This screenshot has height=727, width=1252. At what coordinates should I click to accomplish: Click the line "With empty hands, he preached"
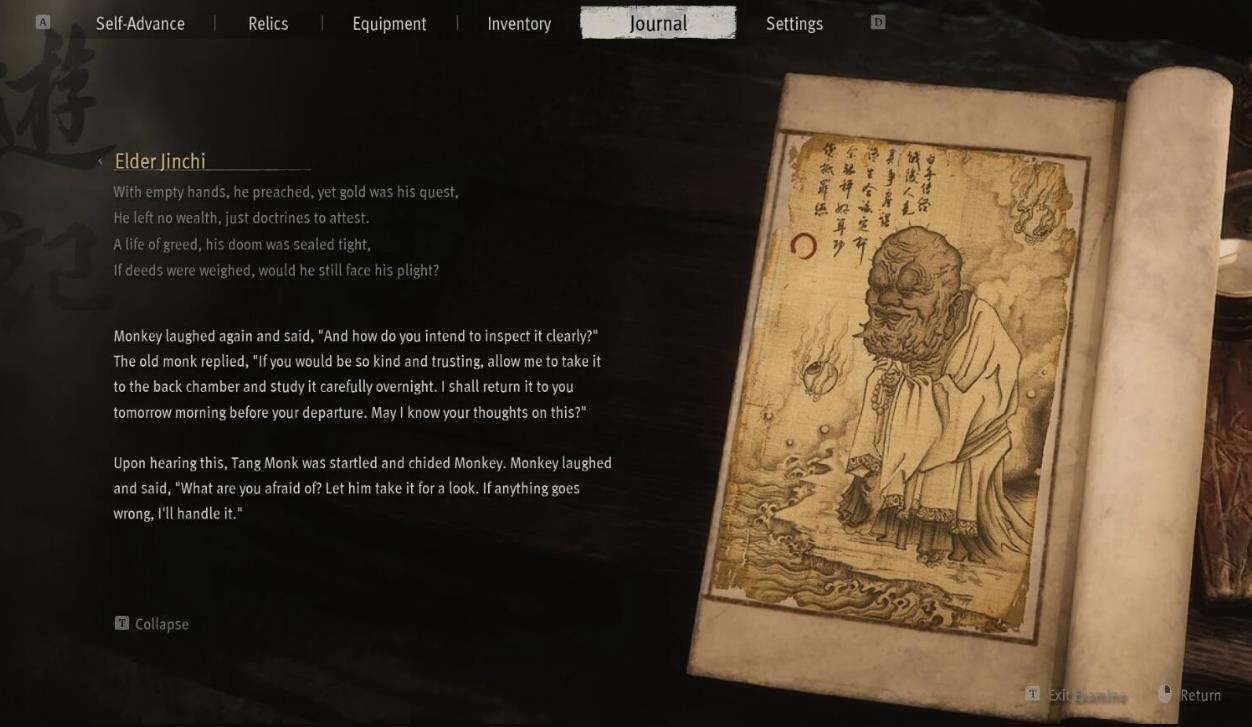coord(286,192)
